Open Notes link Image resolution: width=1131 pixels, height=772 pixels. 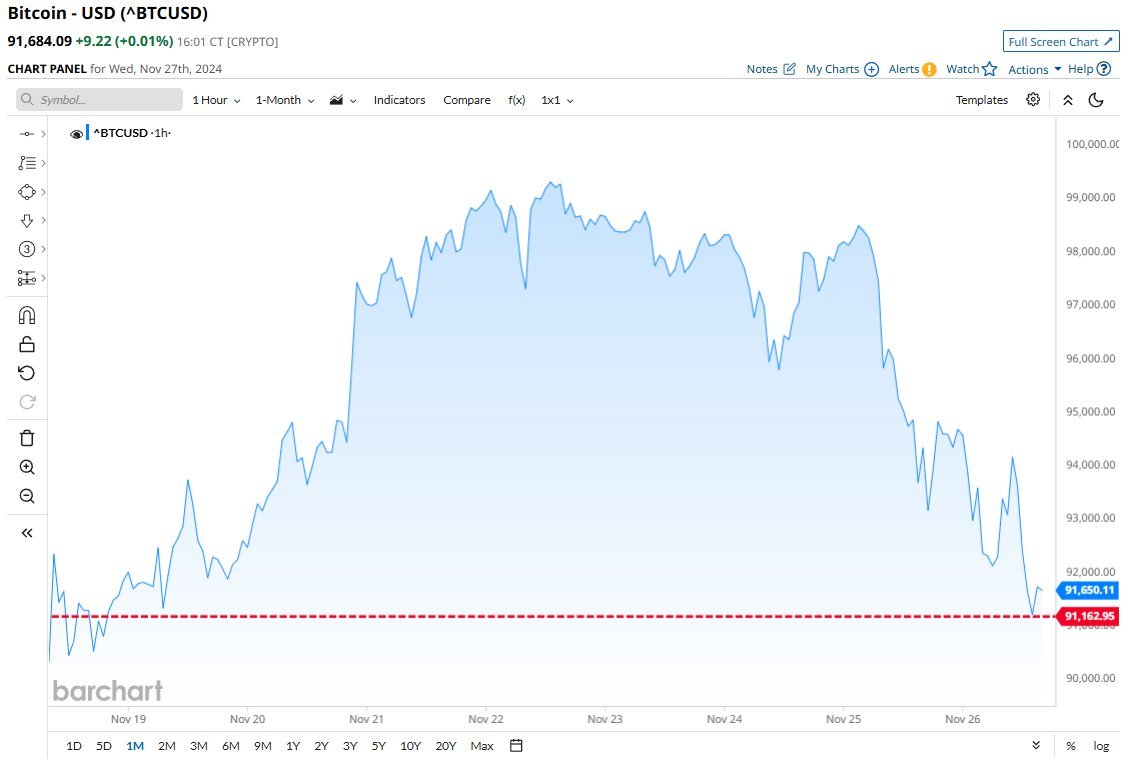click(771, 69)
